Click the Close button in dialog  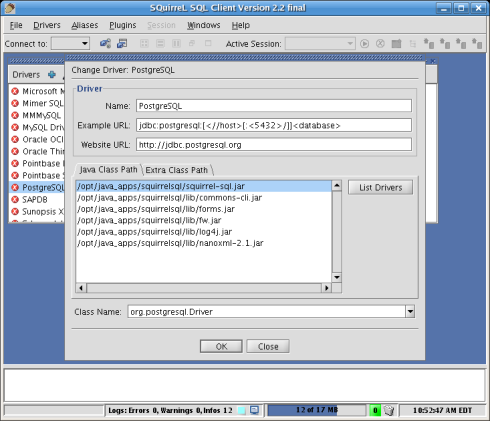click(x=268, y=346)
